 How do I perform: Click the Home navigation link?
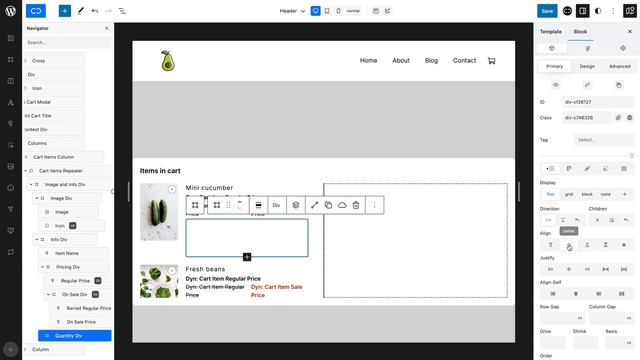tap(368, 60)
